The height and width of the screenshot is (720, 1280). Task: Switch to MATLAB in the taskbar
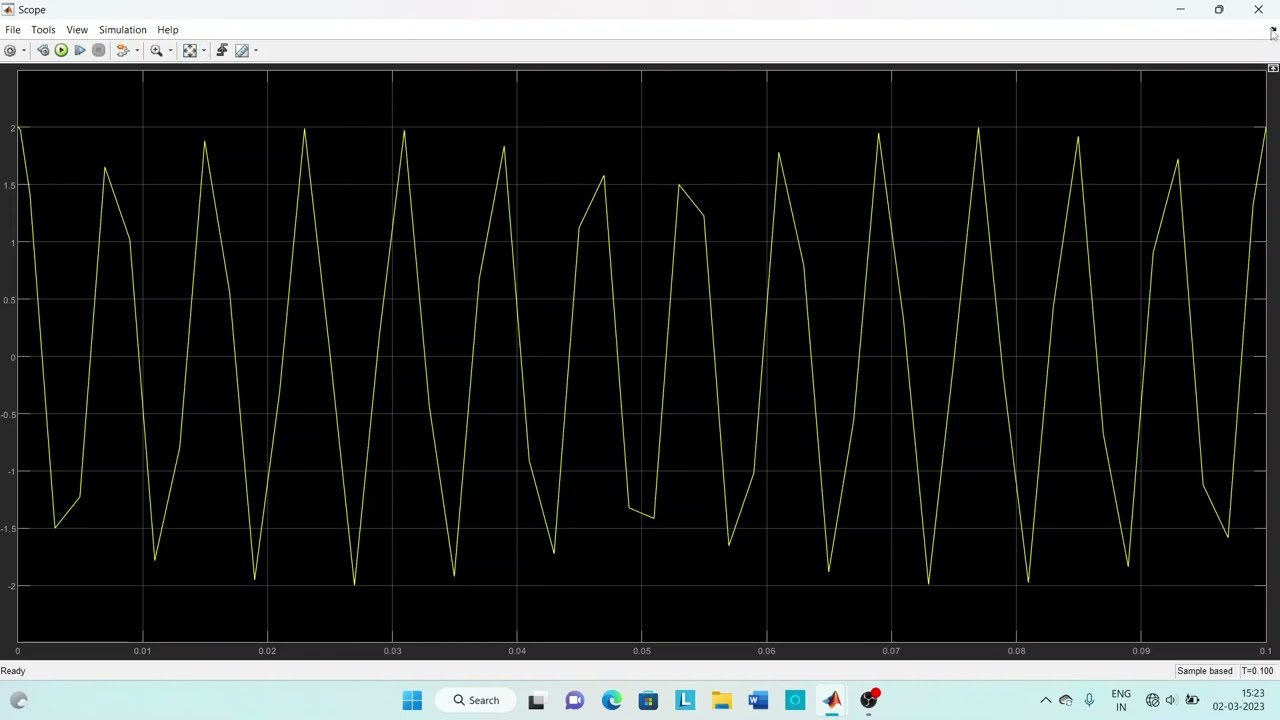click(832, 700)
